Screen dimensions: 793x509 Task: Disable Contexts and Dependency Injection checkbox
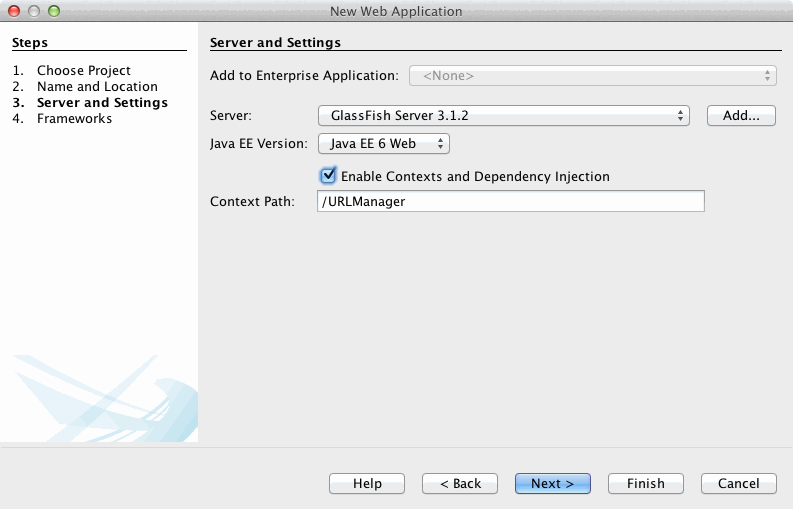tap(328, 176)
